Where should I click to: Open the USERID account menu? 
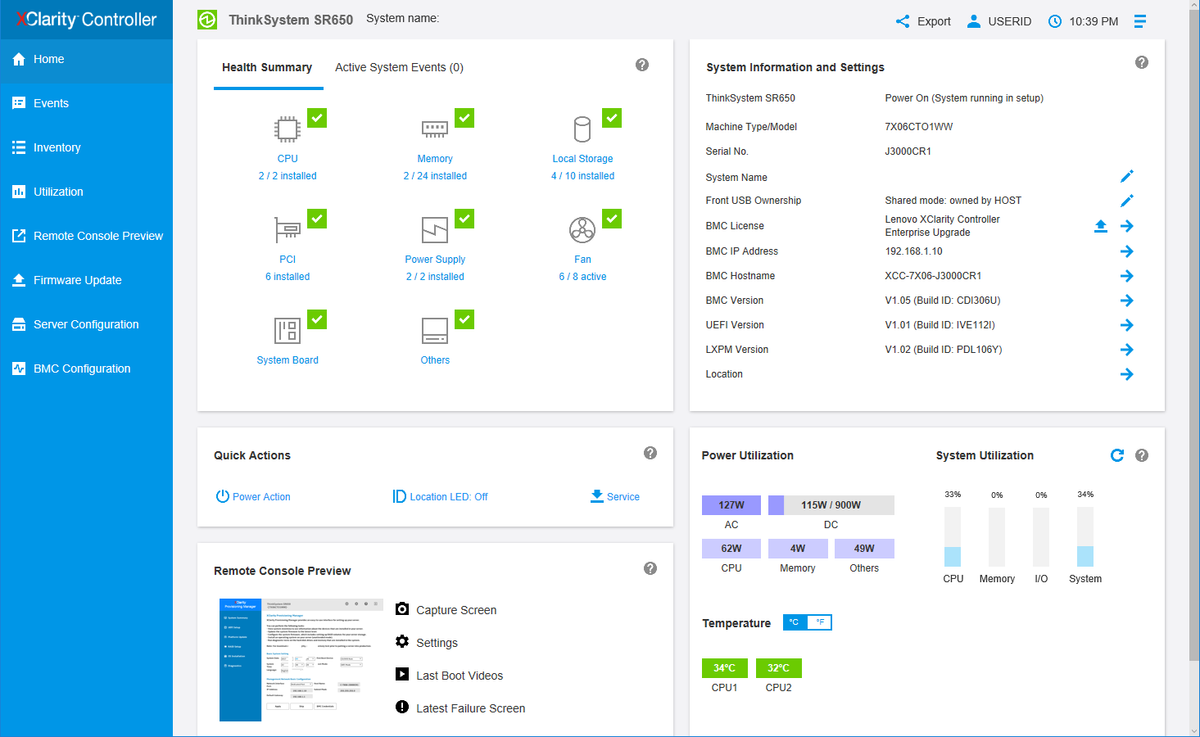click(x=999, y=20)
